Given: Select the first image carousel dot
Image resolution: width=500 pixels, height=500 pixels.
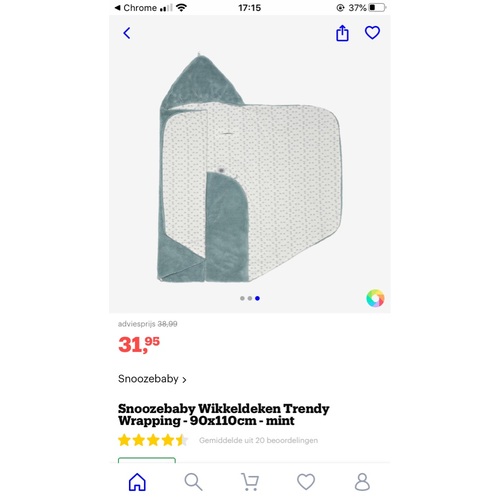Looking at the screenshot, I should pos(242,298).
